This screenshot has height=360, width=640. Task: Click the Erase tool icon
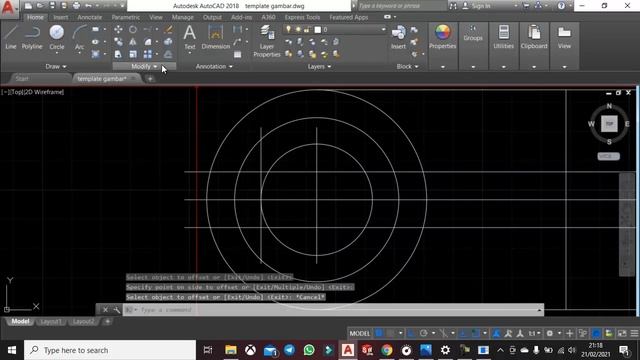[168, 29]
